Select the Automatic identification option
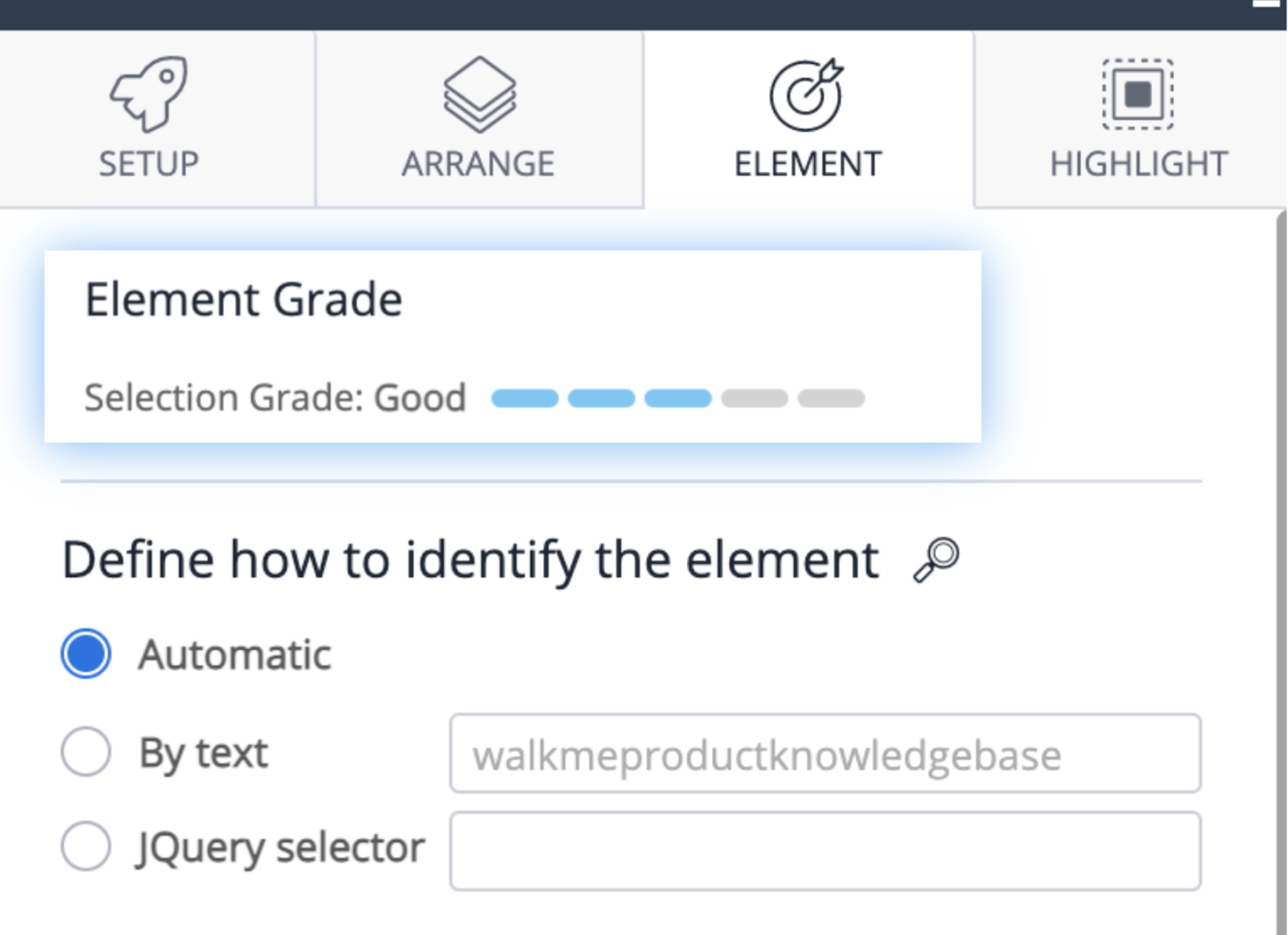1288x935 pixels. [x=85, y=655]
